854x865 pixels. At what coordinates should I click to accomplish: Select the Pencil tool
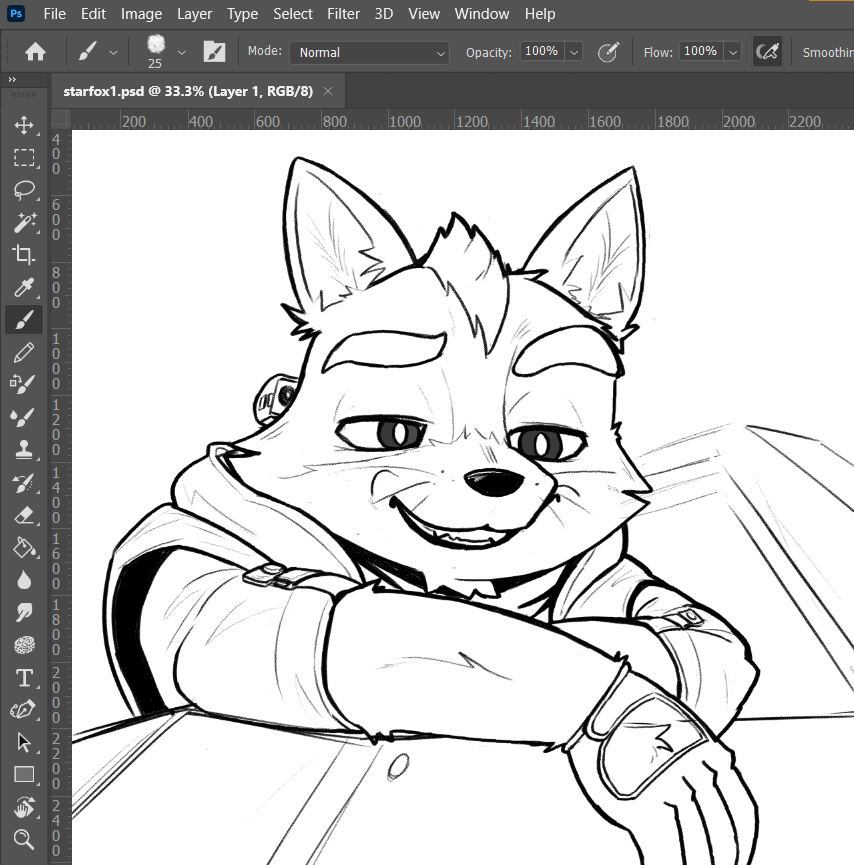tap(24, 353)
